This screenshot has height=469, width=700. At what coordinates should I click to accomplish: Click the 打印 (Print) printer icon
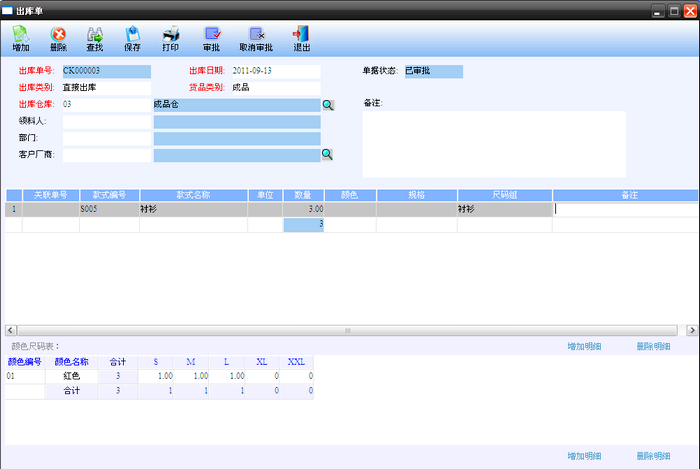tap(171, 37)
